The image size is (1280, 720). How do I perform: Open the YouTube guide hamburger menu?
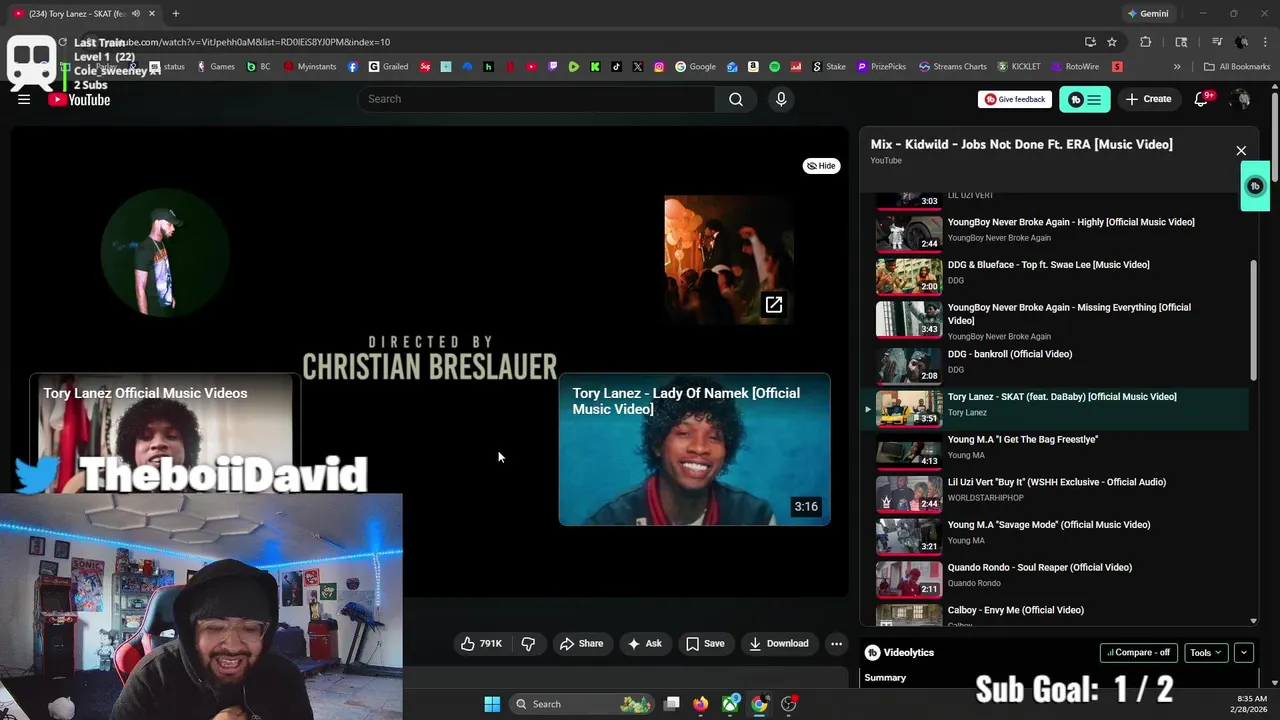click(x=24, y=99)
